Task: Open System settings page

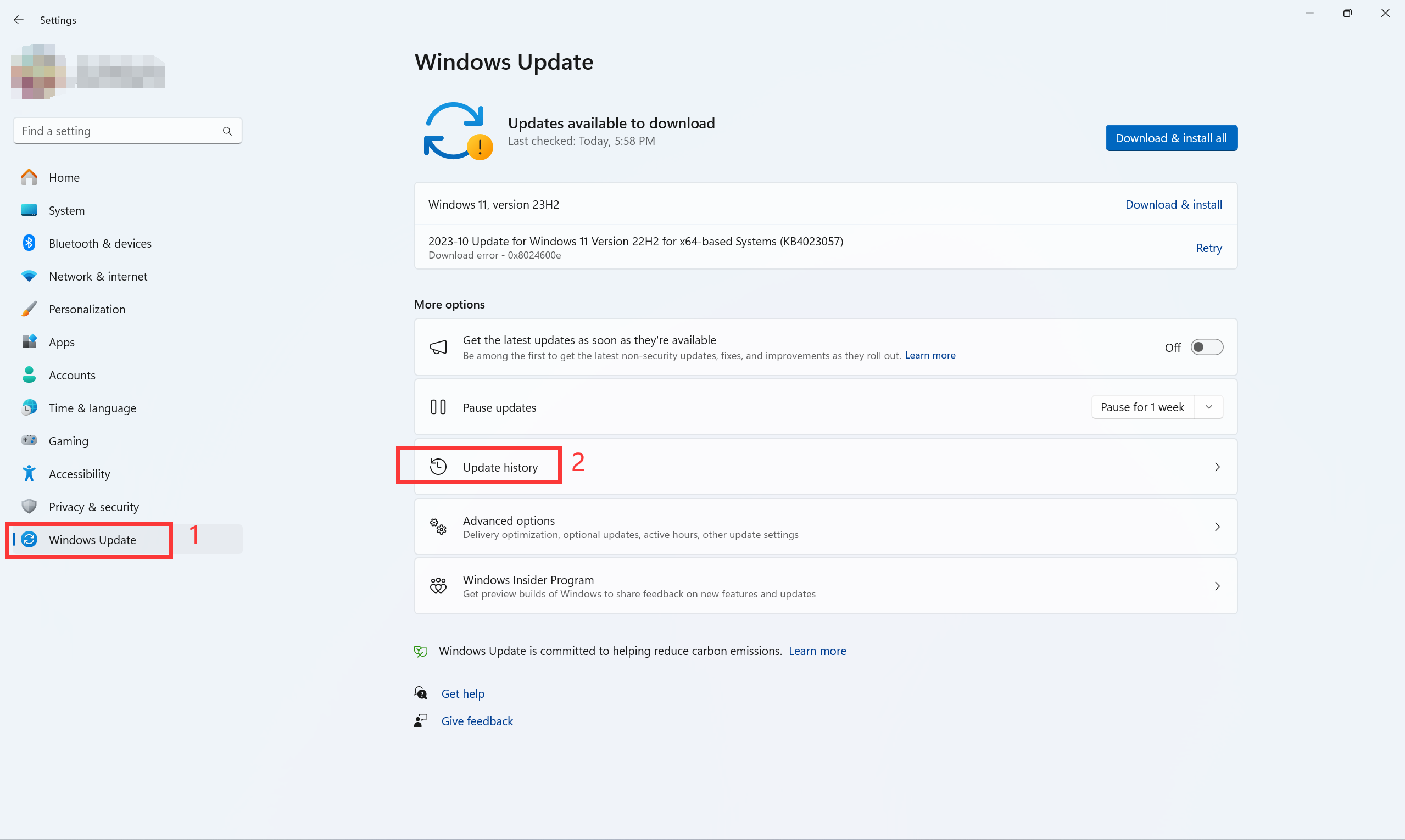Action: point(128,210)
